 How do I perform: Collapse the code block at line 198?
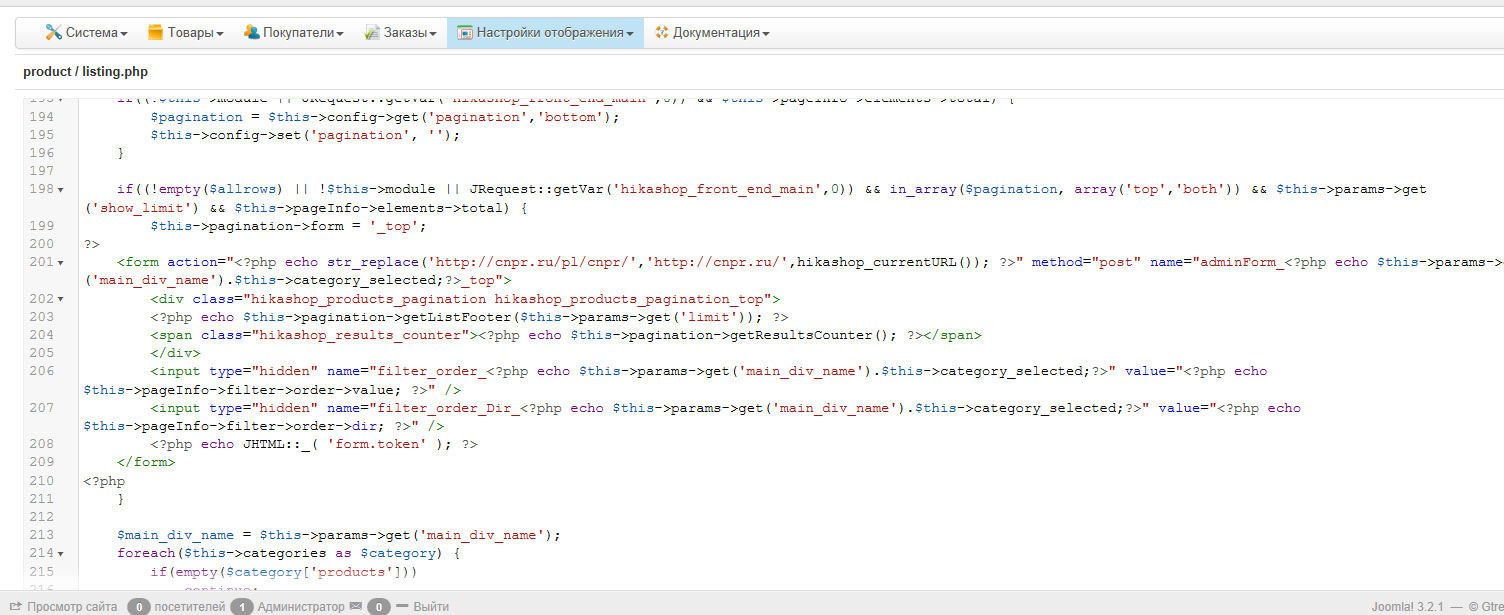(61, 190)
